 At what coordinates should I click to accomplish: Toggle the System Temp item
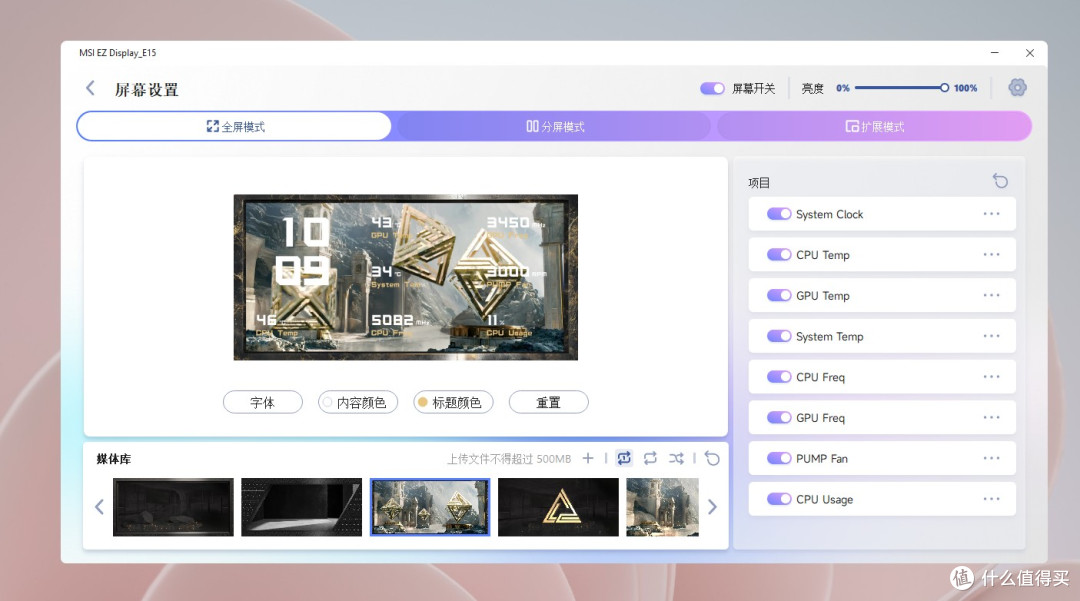[x=779, y=336]
